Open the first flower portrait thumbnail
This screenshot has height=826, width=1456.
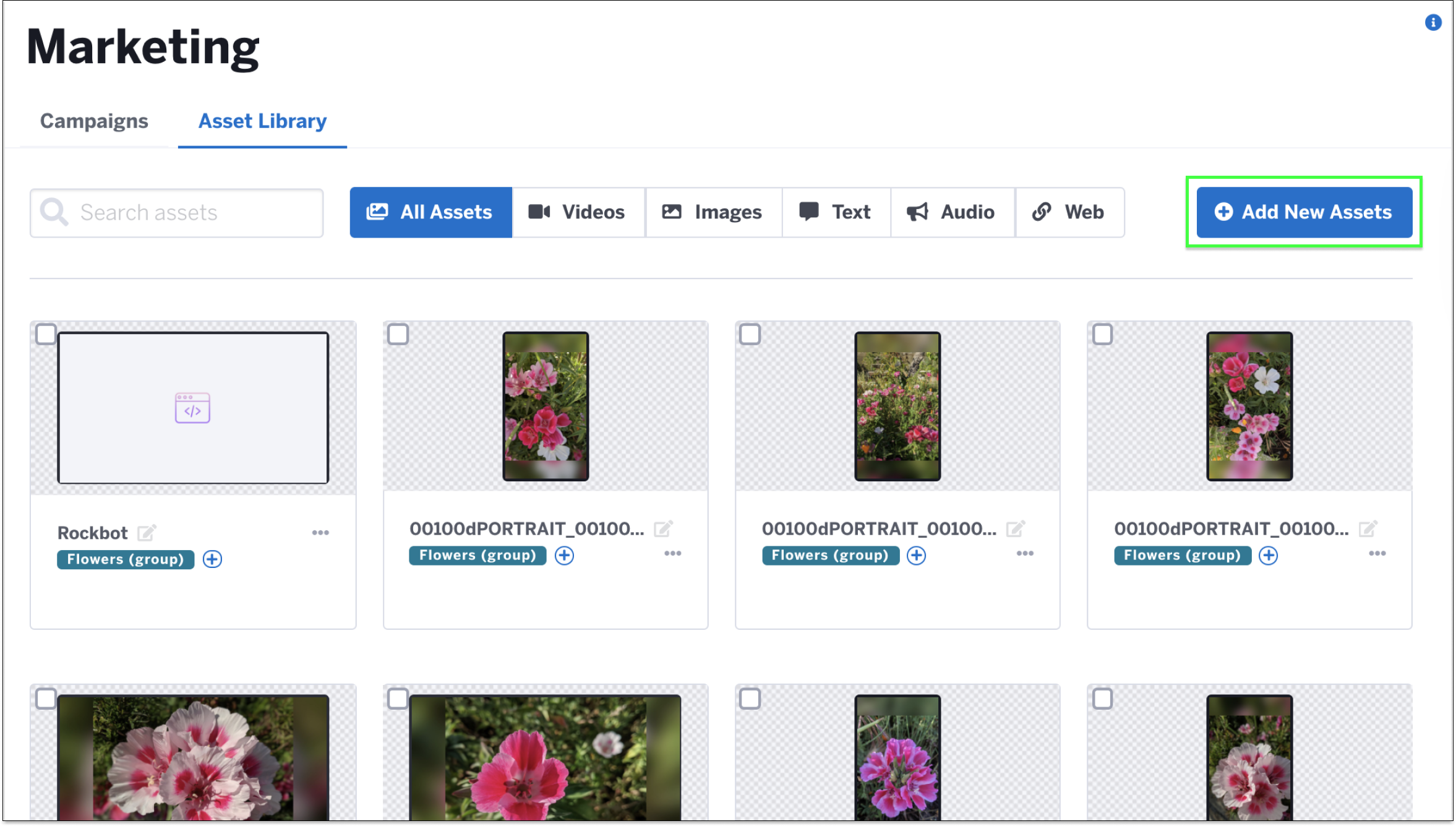click(546, 407)
